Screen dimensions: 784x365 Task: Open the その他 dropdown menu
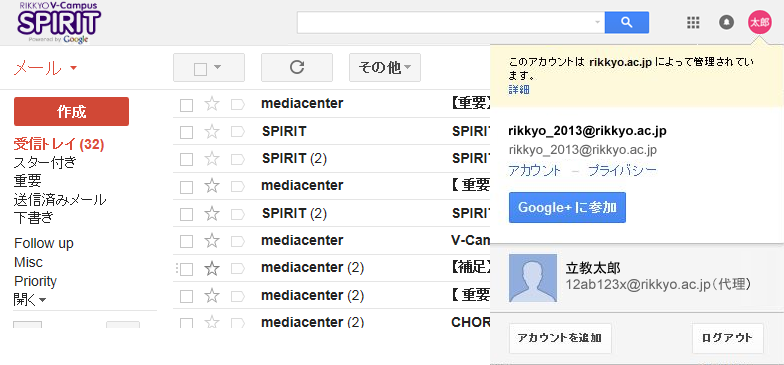384,67
